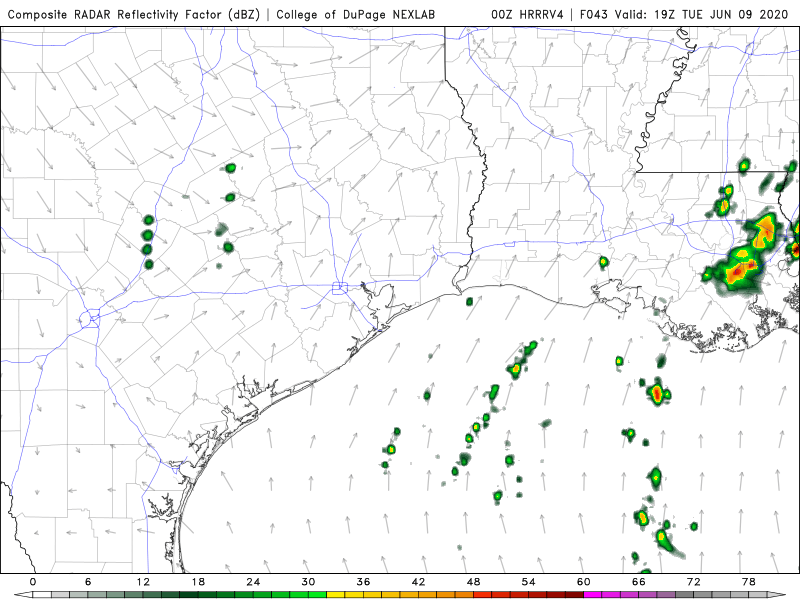Screen dimensions: 800x600
Task: Pick the first yellow color bar segment
Action: click(x=336, y=595)
